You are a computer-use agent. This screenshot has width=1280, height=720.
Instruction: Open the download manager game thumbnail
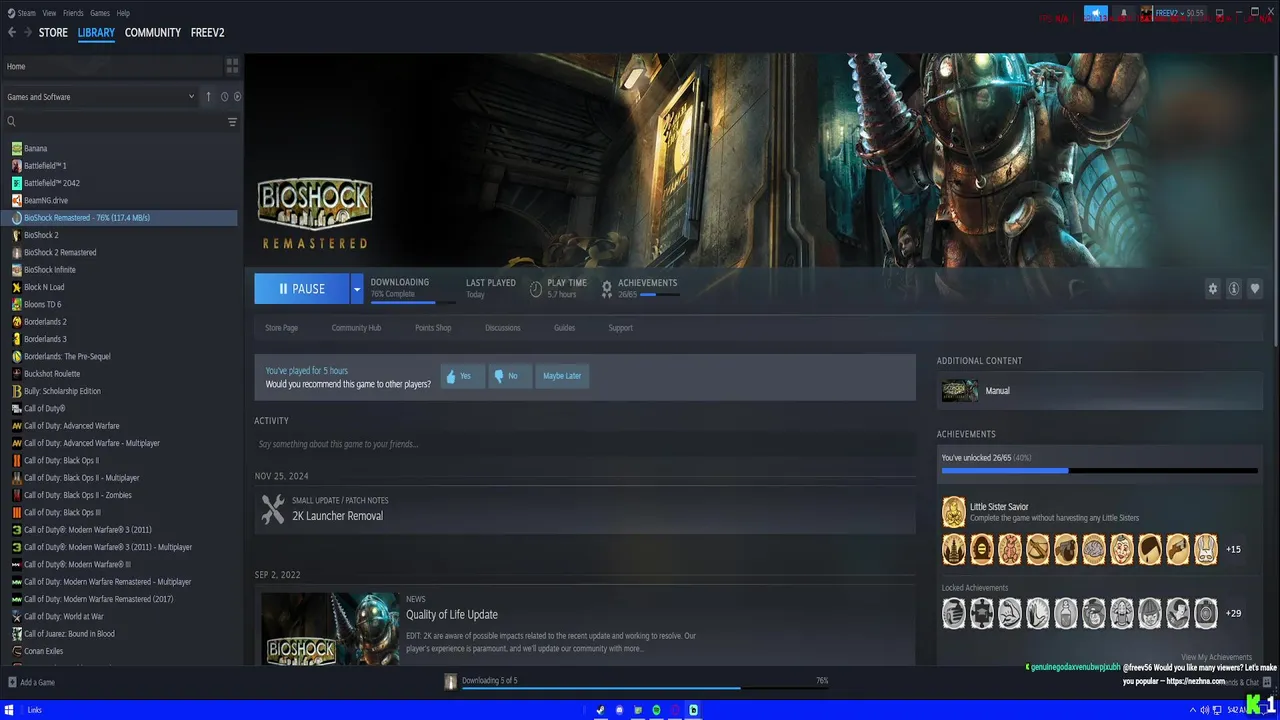pos(451,681)
